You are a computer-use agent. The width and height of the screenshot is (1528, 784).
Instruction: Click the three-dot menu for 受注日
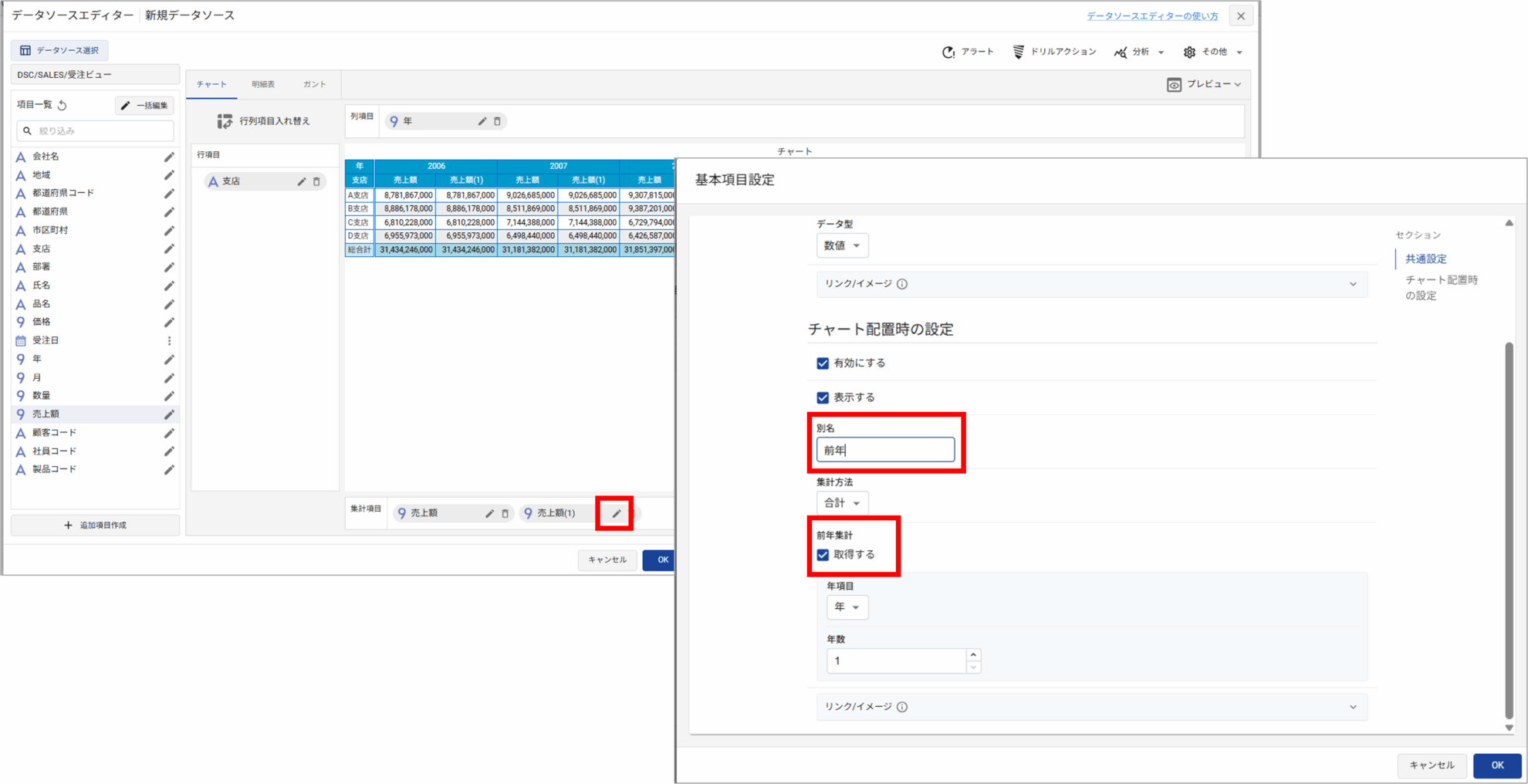[169, 340]
